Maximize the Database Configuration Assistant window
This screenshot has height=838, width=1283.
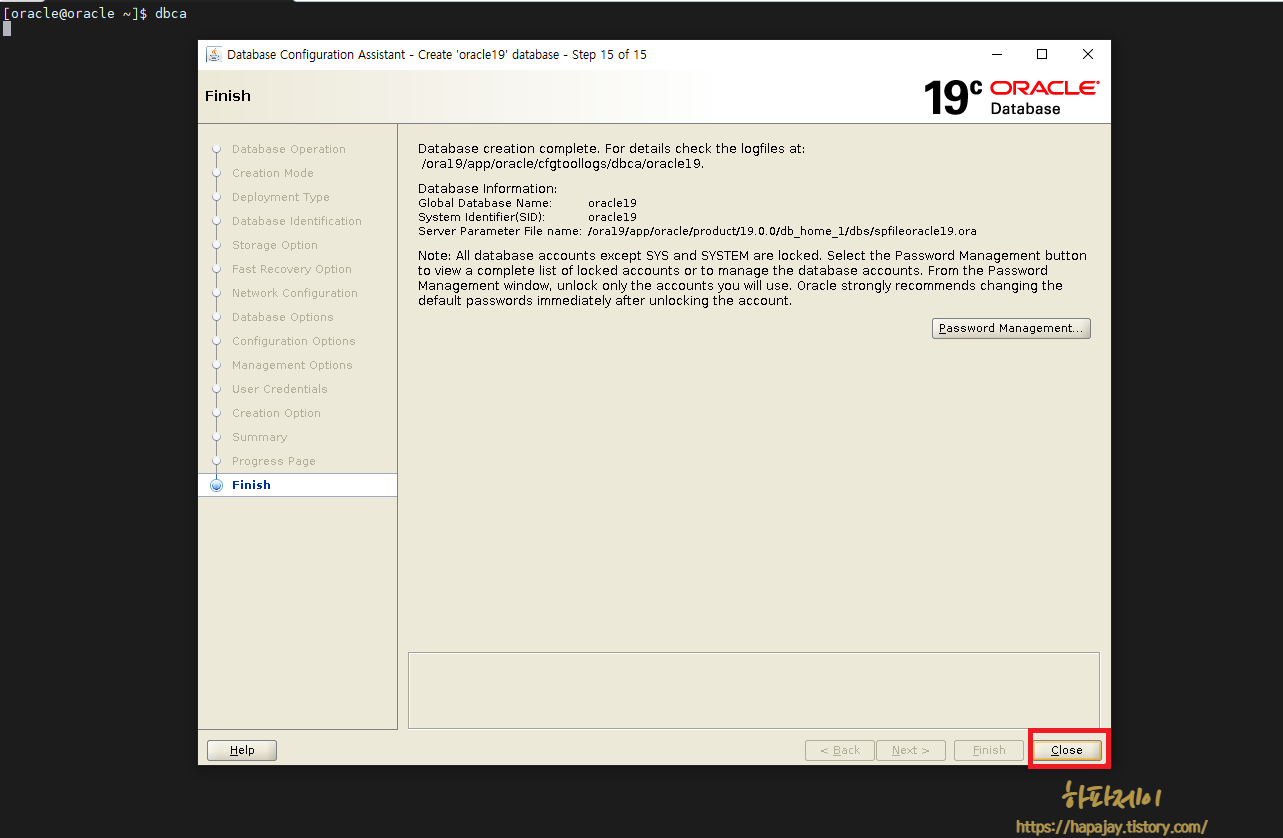1042,54
